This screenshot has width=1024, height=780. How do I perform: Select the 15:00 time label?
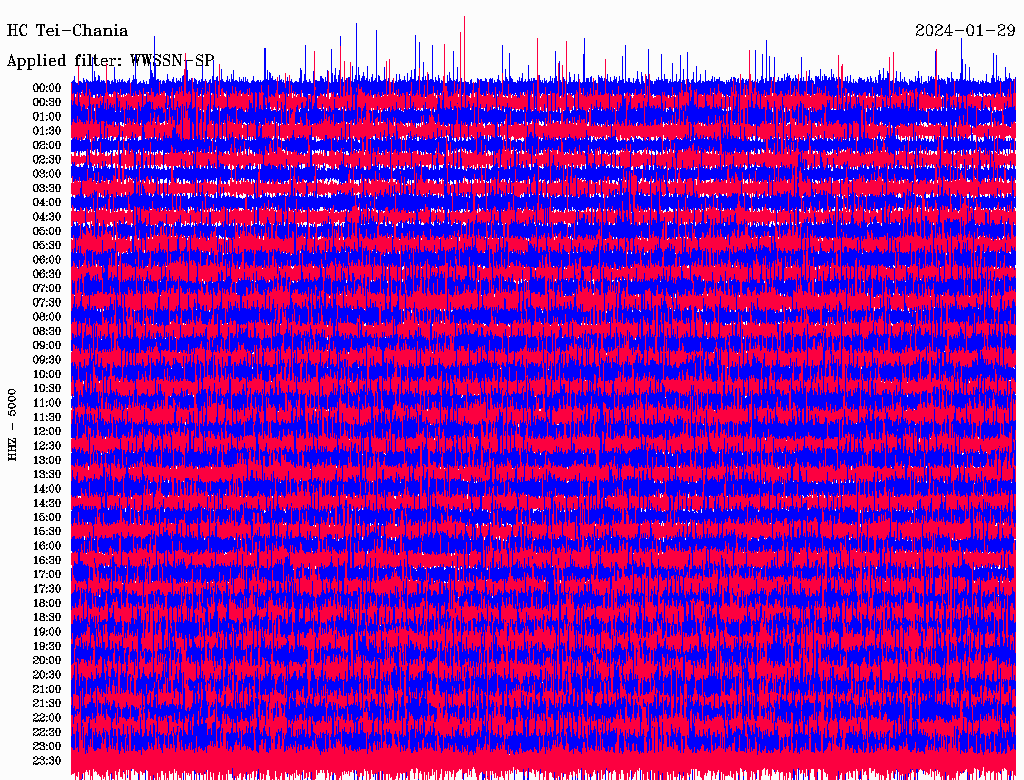click(x=47, y=517)
